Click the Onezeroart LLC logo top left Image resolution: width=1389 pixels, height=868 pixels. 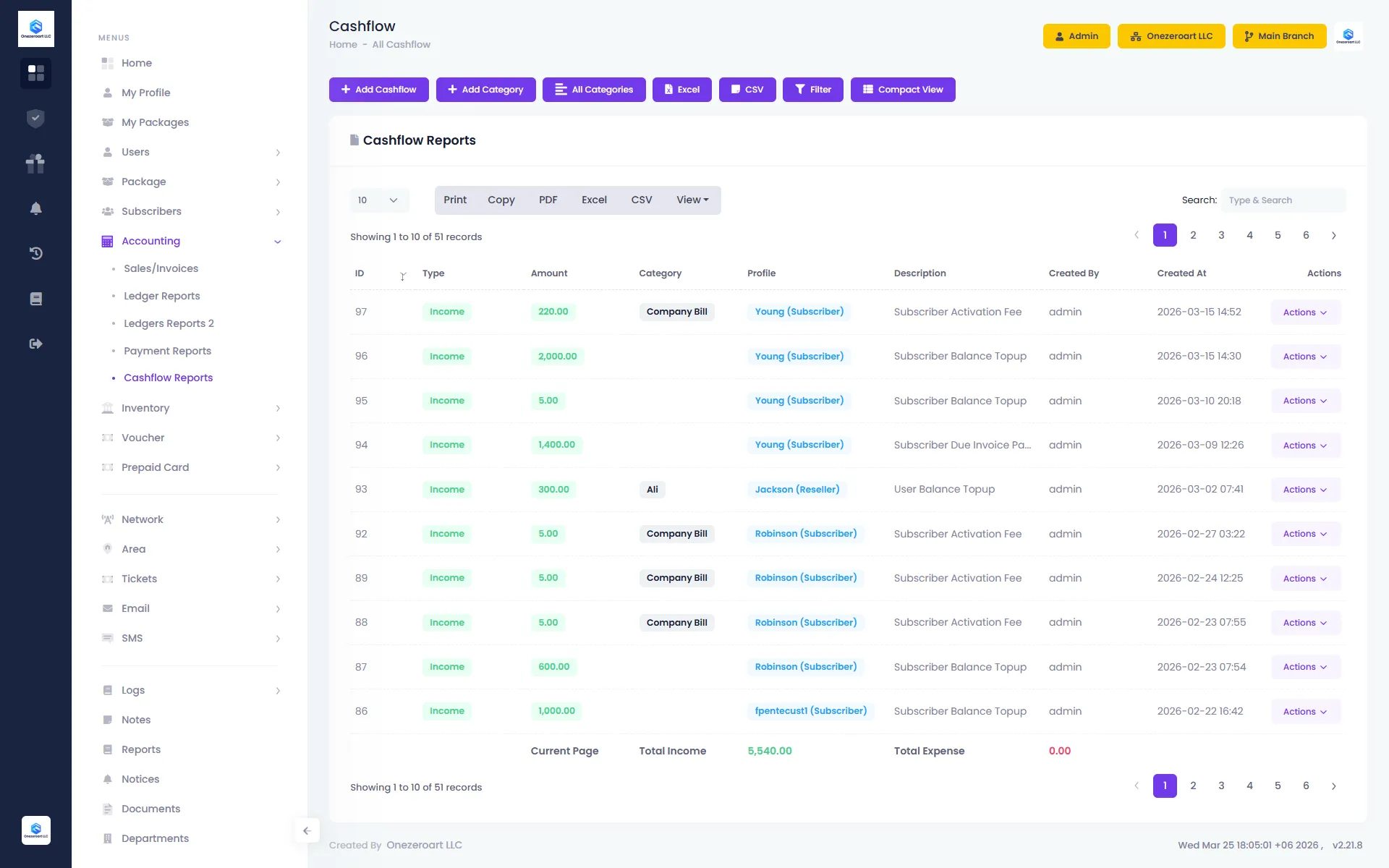[x=35, y=28]
